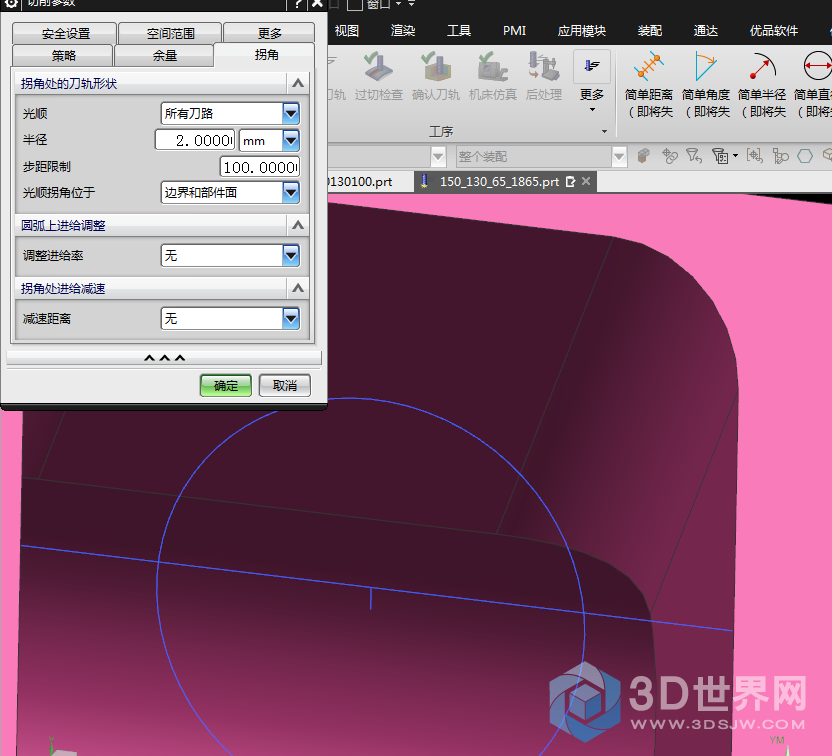The width and height of the screenshot is (832, 756).
Task: Switch to the 安全设置 tab
Action: click(x=65, y=33)
